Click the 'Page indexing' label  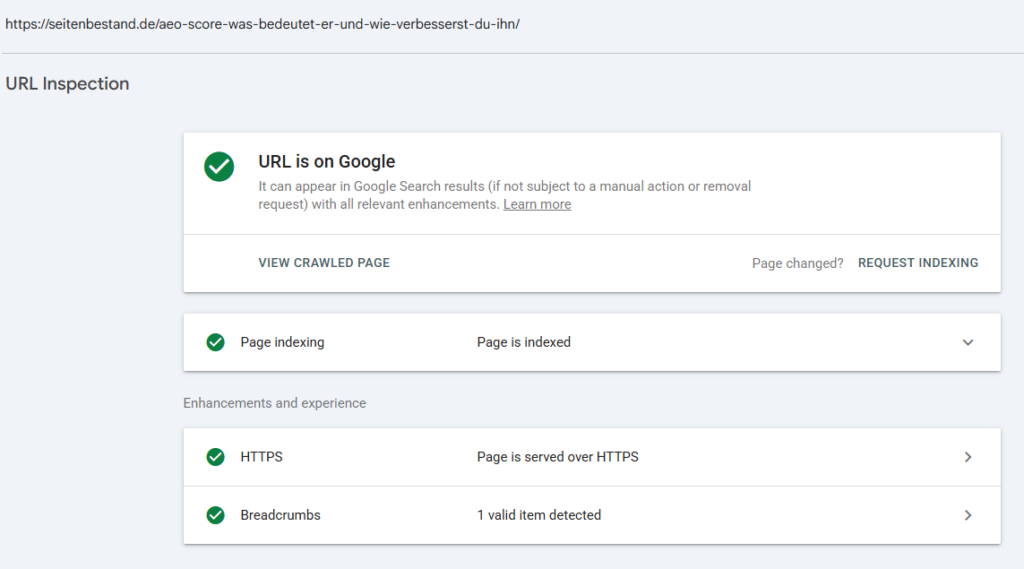tap(282, 342)
